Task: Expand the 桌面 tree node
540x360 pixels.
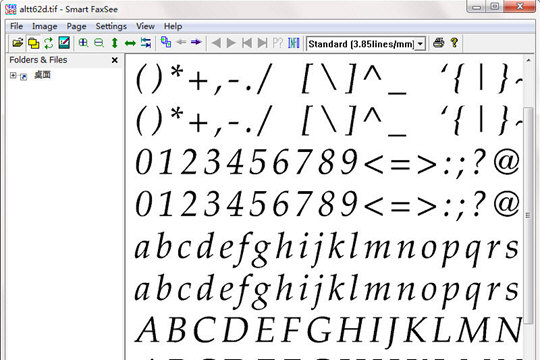Action: 13,75
